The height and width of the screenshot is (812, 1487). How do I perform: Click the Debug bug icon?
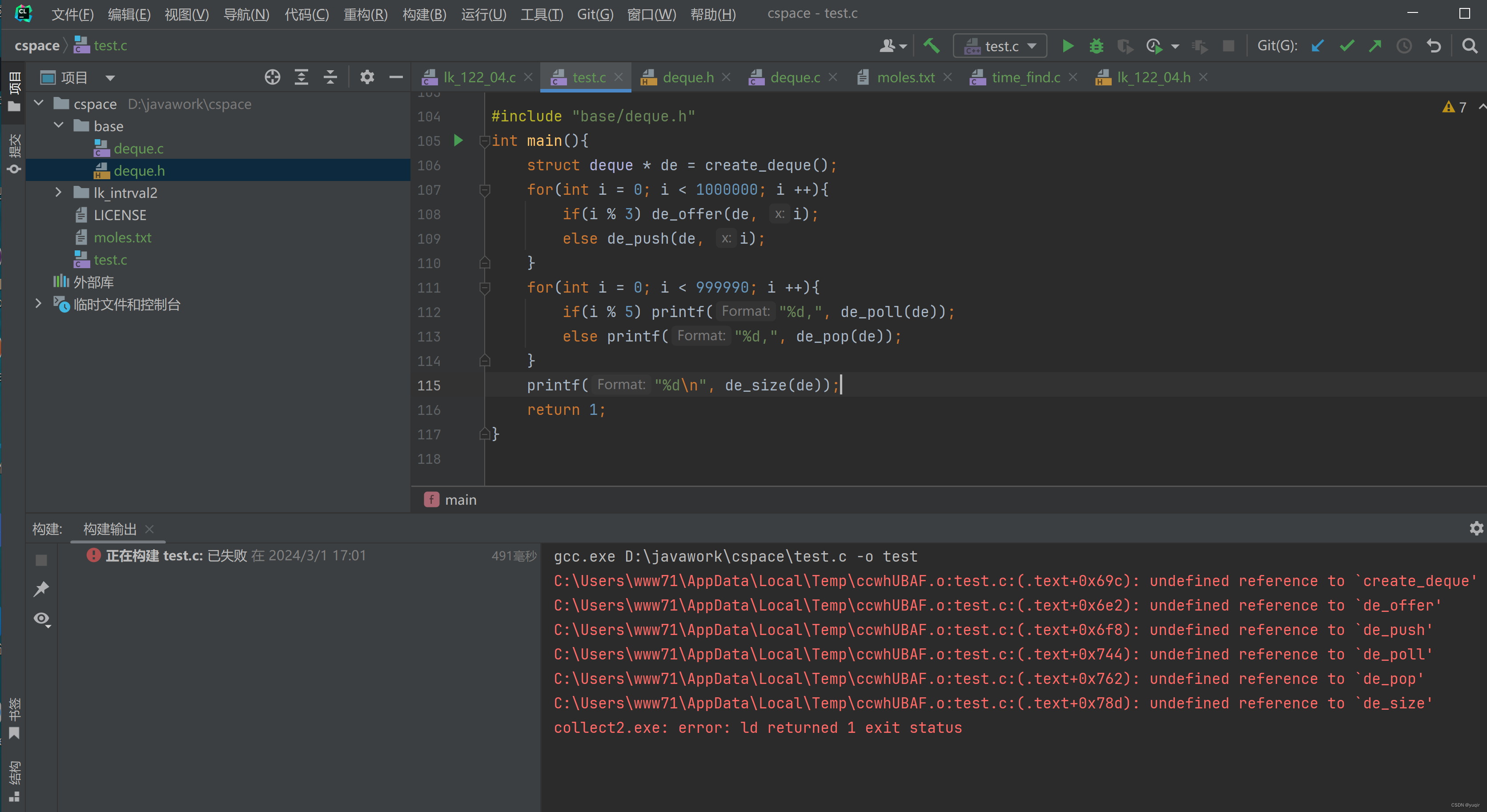click(x=1096, y=46)
